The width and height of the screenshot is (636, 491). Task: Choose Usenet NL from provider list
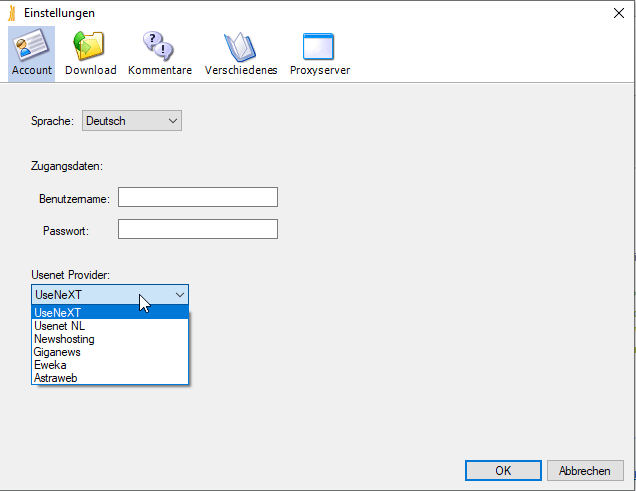point(110,326)
